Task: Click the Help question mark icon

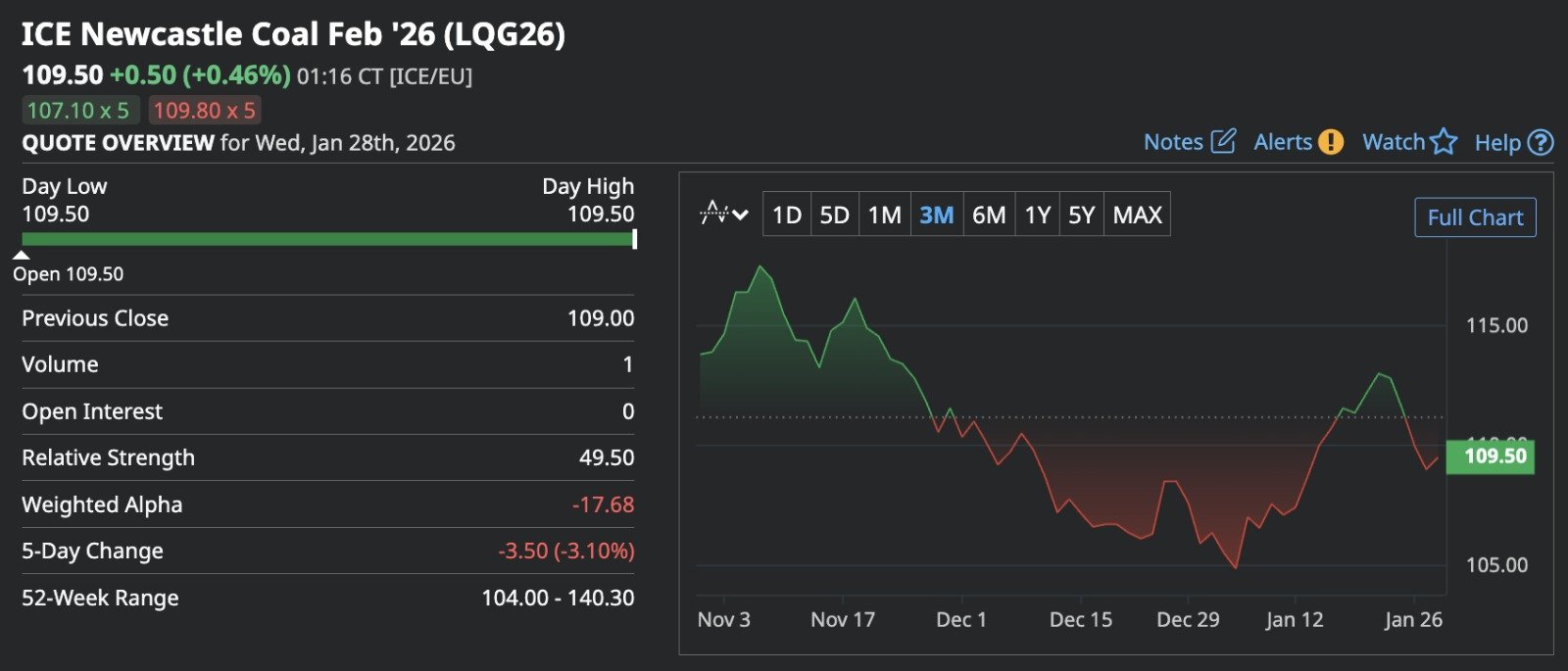Action: [x=1541, y=143]
